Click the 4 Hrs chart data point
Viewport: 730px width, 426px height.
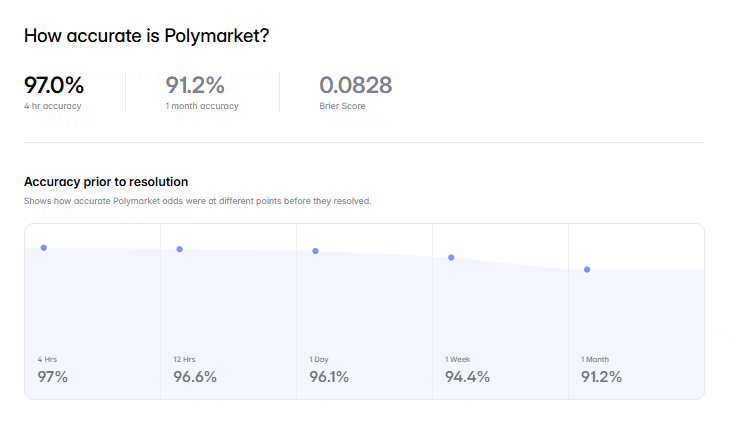44,248
